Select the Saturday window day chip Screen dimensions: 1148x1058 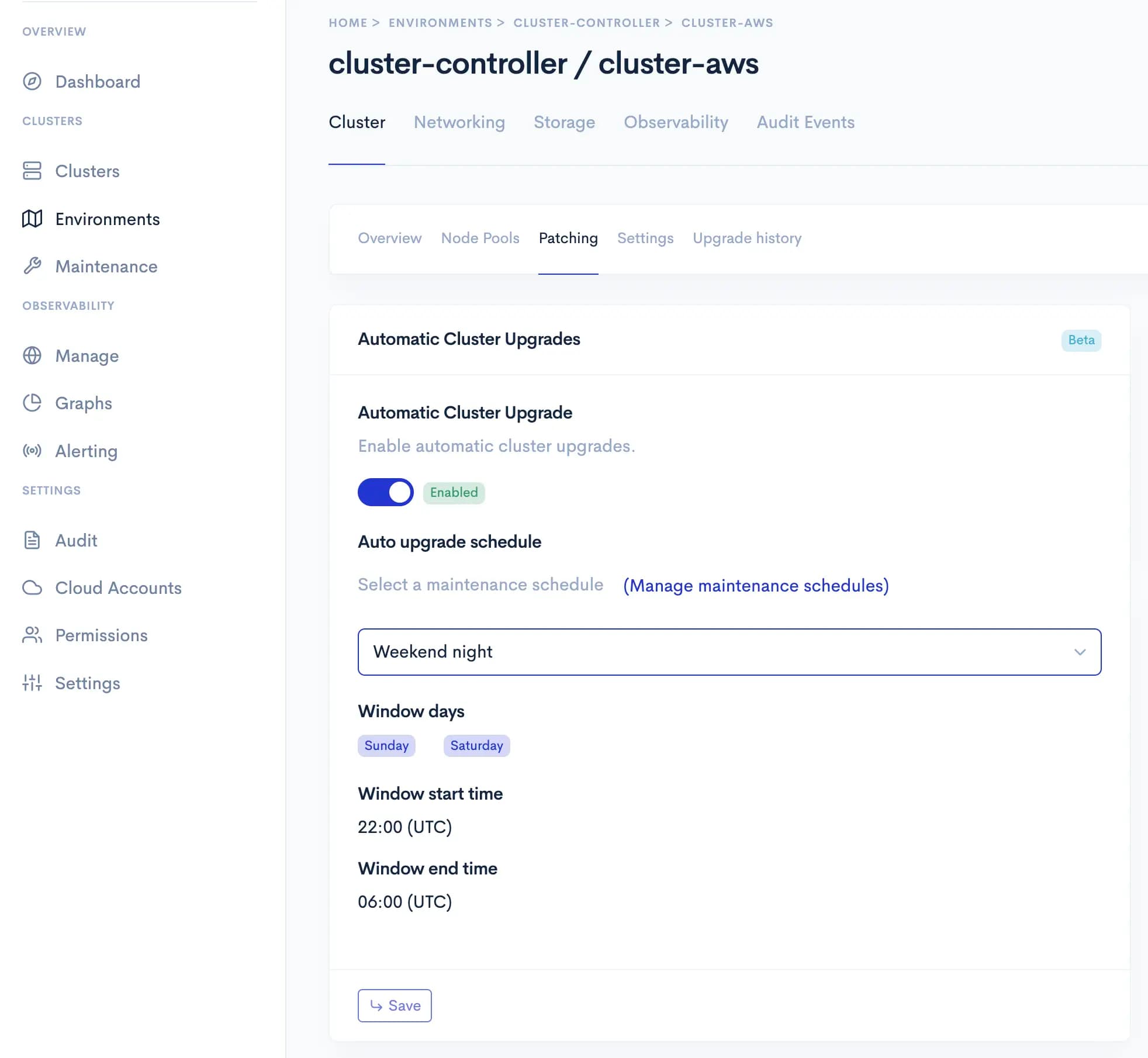[x=476, y=745]
